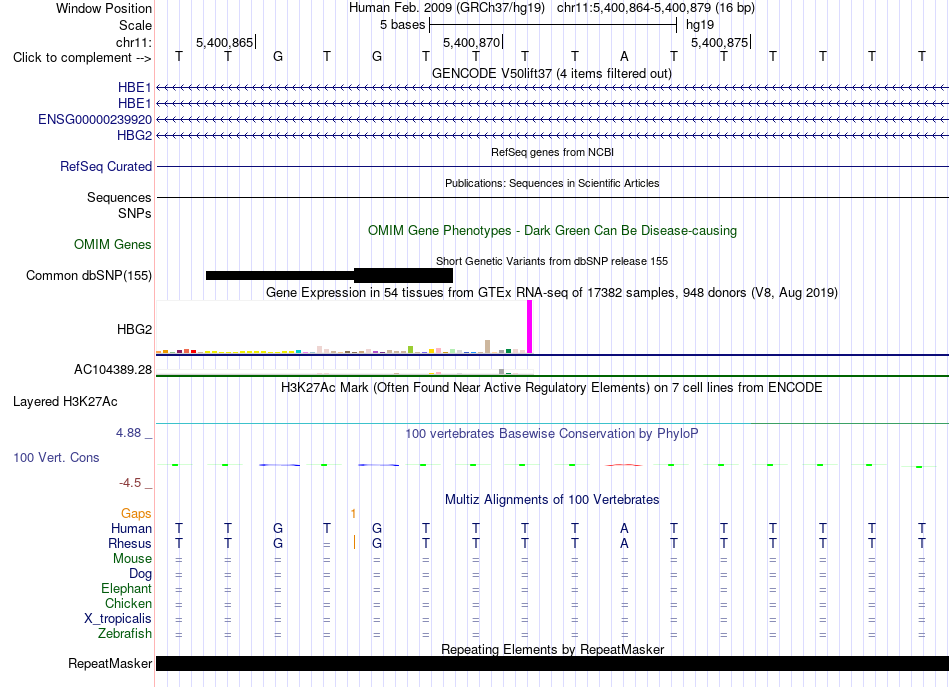
Task: Click the ENSG00000239920 transcript label
Action: click(x=95, y=119)
